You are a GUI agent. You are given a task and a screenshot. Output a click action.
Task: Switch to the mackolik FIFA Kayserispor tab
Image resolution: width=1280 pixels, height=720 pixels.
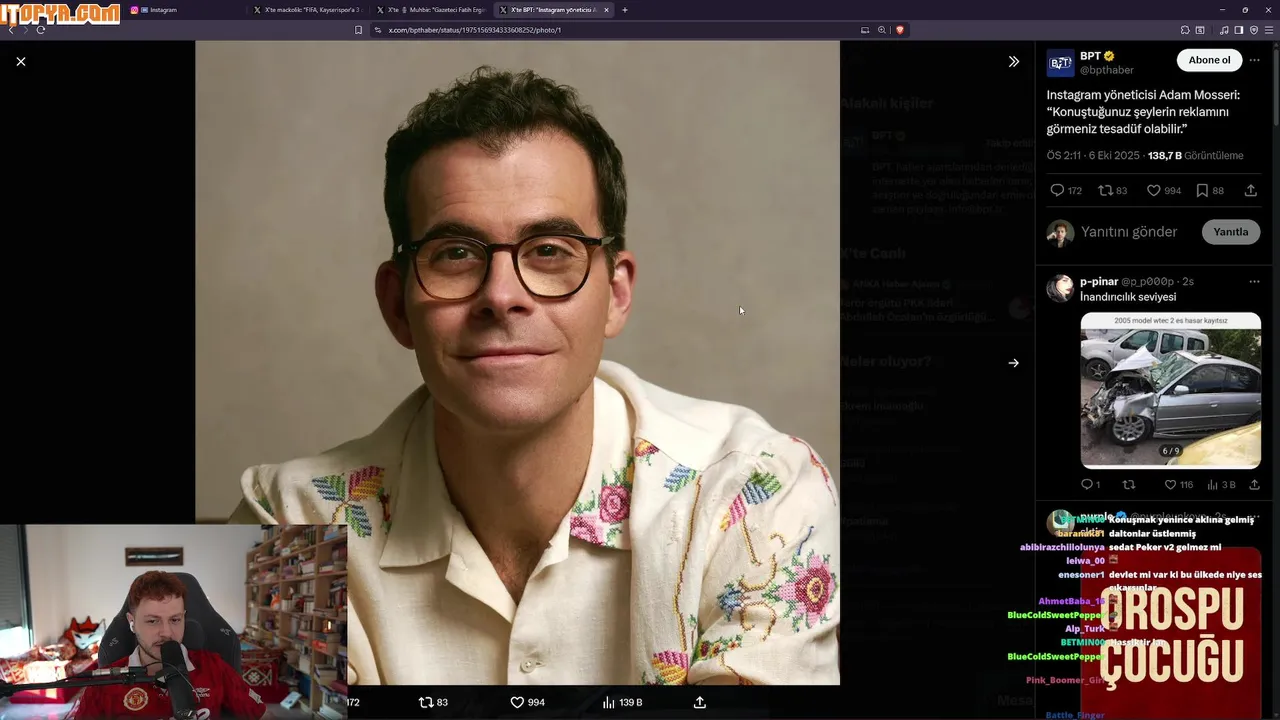(x=307, y=10)
